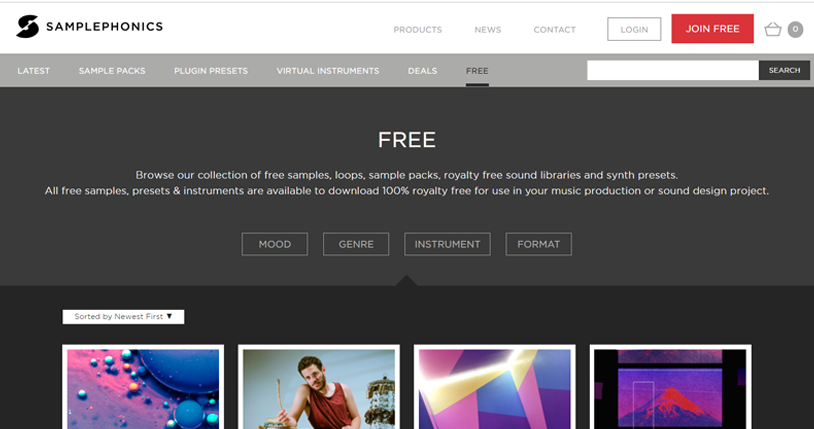
Task: Open the Products menu item
Action: [x=417, y=30]
